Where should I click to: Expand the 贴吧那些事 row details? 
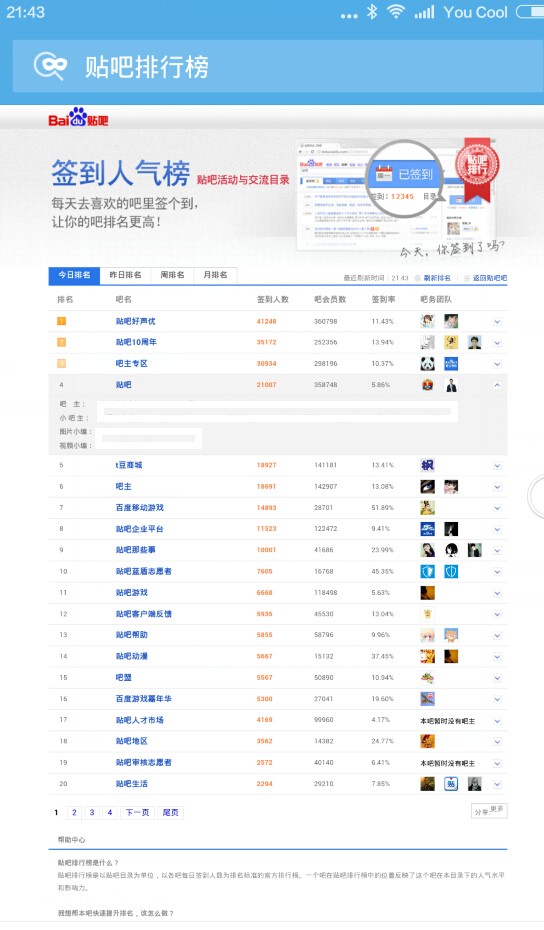497,550
